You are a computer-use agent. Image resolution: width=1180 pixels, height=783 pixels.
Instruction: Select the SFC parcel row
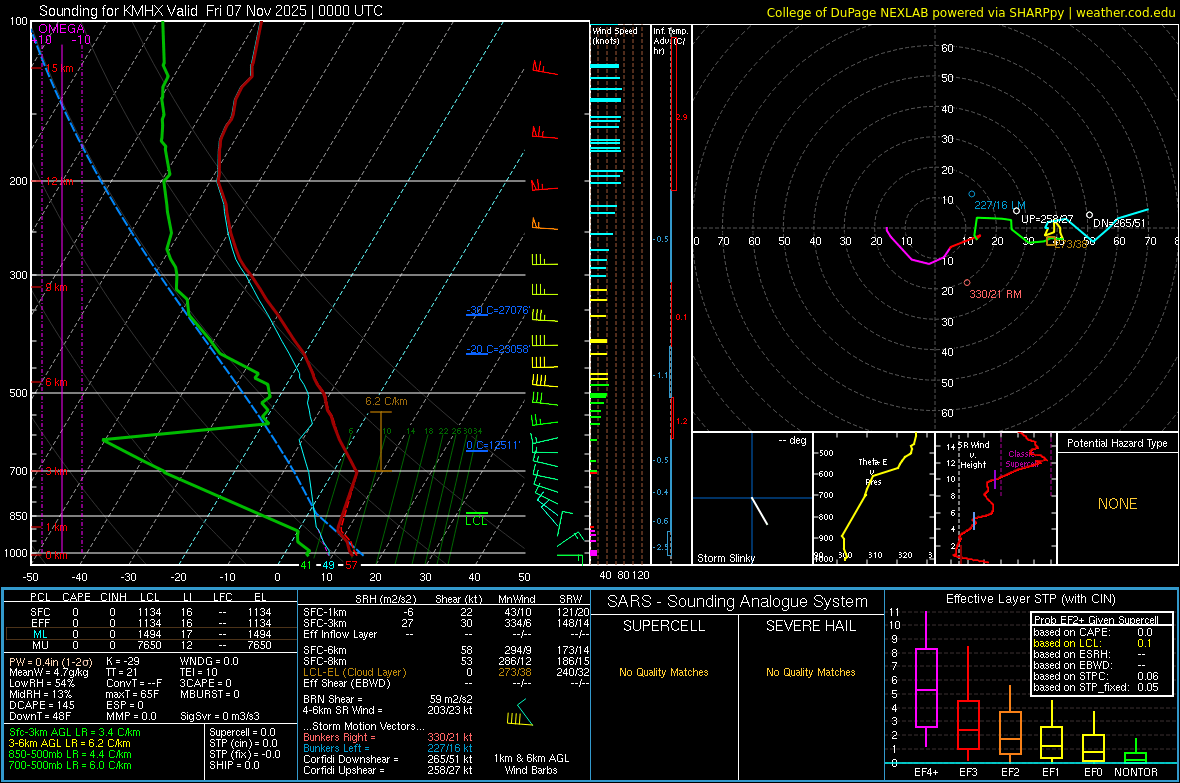[x=151, y=612]
